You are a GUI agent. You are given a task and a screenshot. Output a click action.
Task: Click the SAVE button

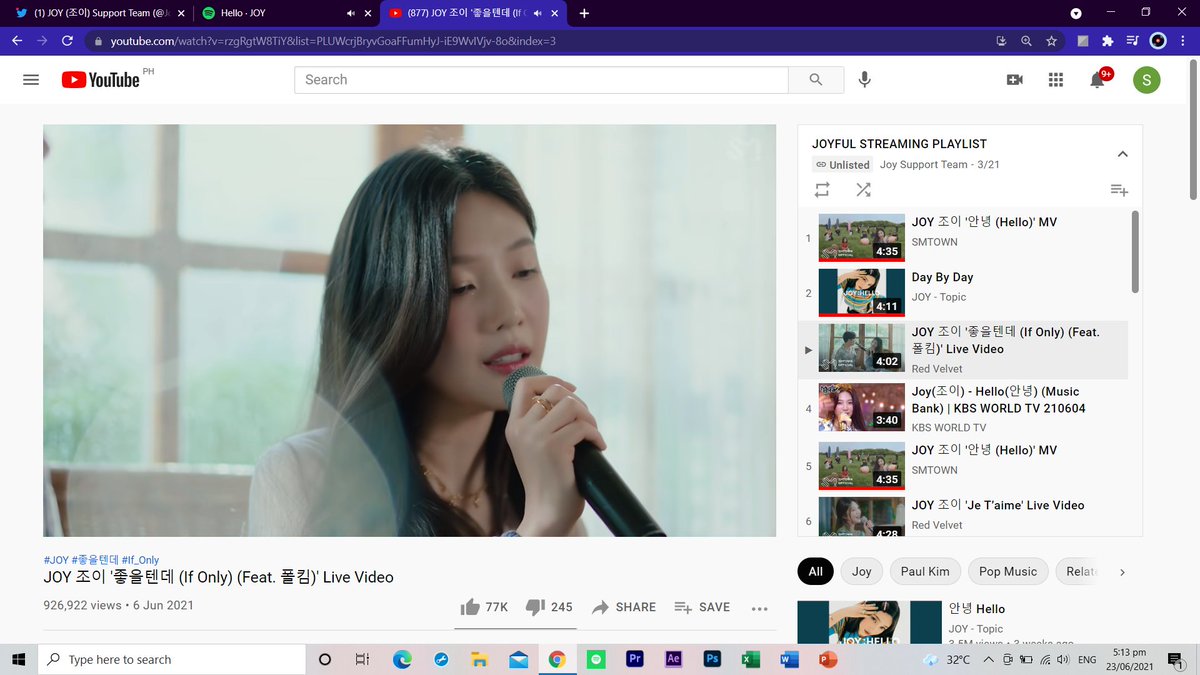point(703,607)
